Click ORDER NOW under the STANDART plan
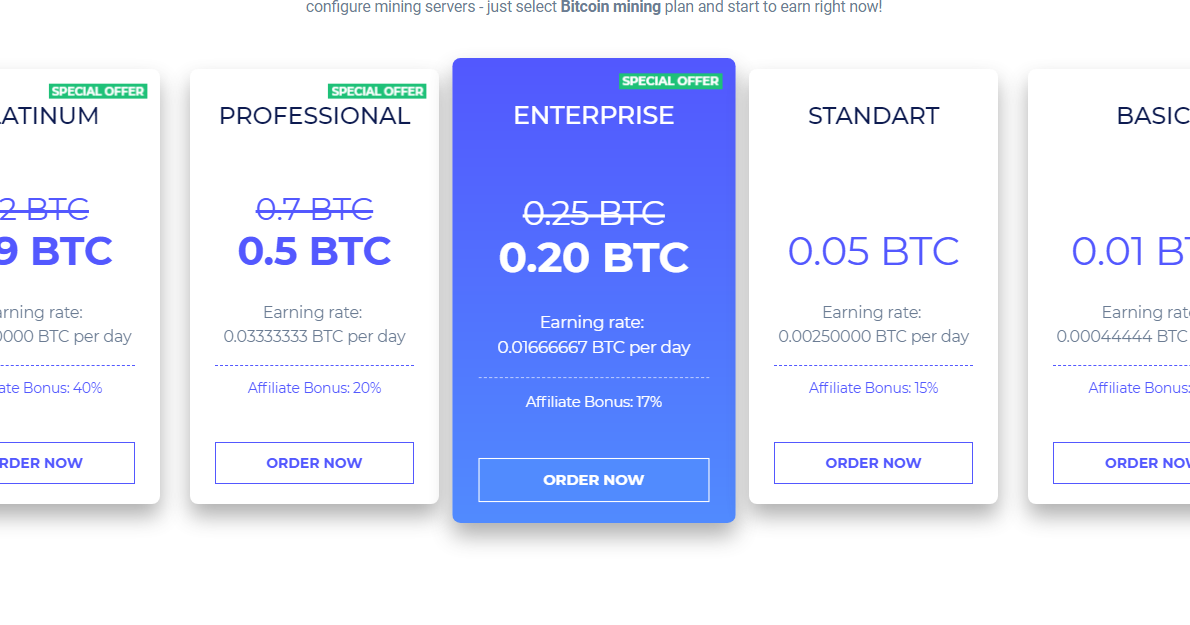 click(873, 462)
